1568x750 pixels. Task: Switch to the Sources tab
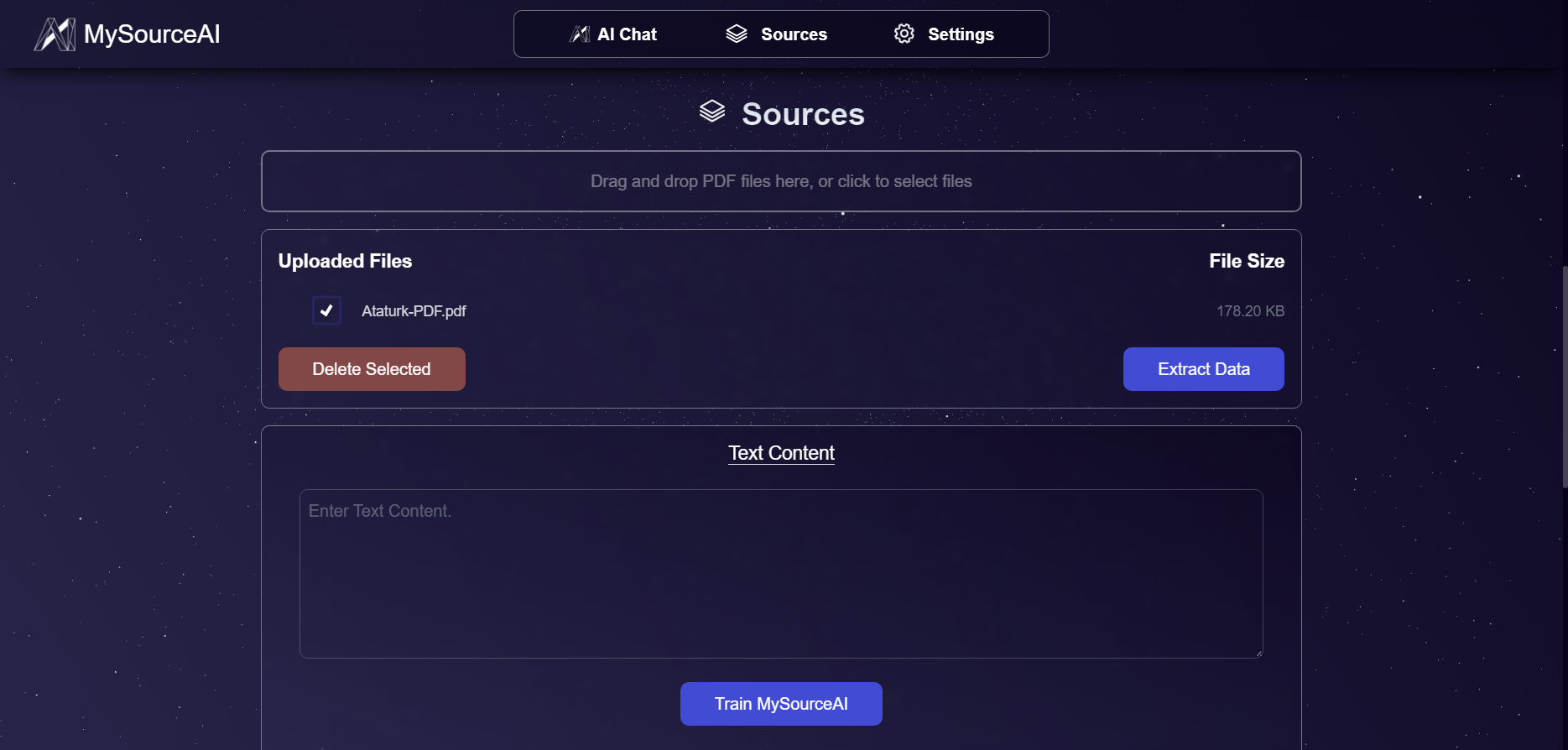777,34
